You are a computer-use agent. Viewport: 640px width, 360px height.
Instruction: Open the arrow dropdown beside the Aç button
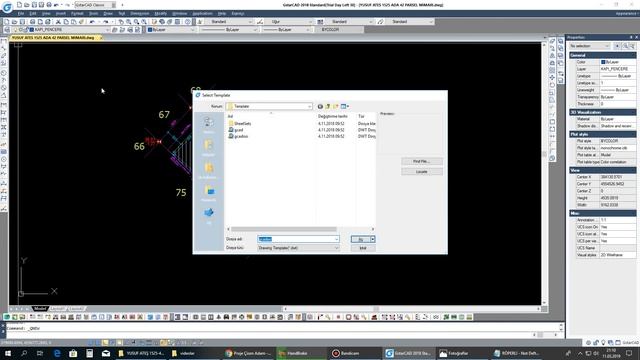tap(373, 239)
